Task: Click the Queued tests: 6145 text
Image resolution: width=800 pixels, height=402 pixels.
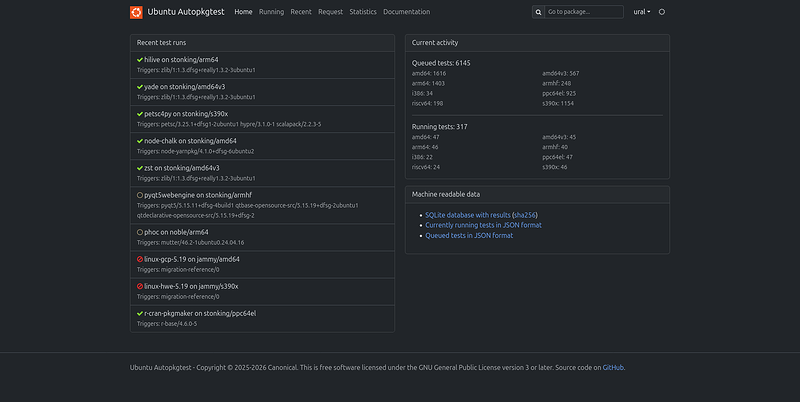Action: (x=441, y=63)
